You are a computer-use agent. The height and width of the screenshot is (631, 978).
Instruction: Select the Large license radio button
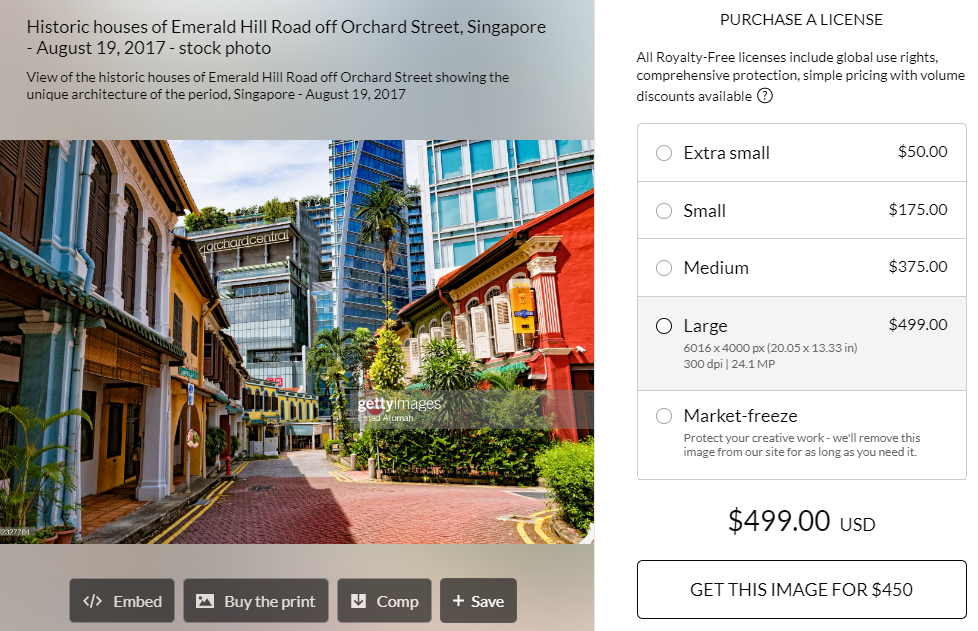664,326
